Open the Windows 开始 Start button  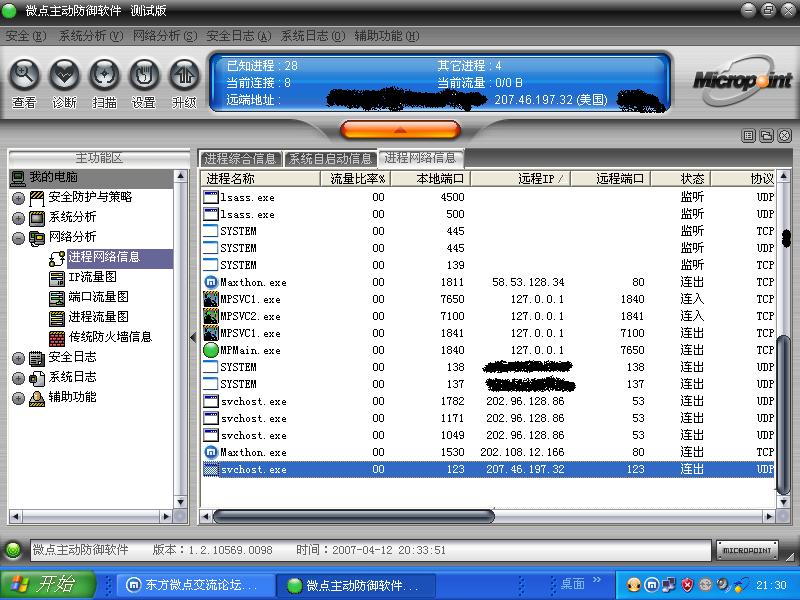(48, 584)
